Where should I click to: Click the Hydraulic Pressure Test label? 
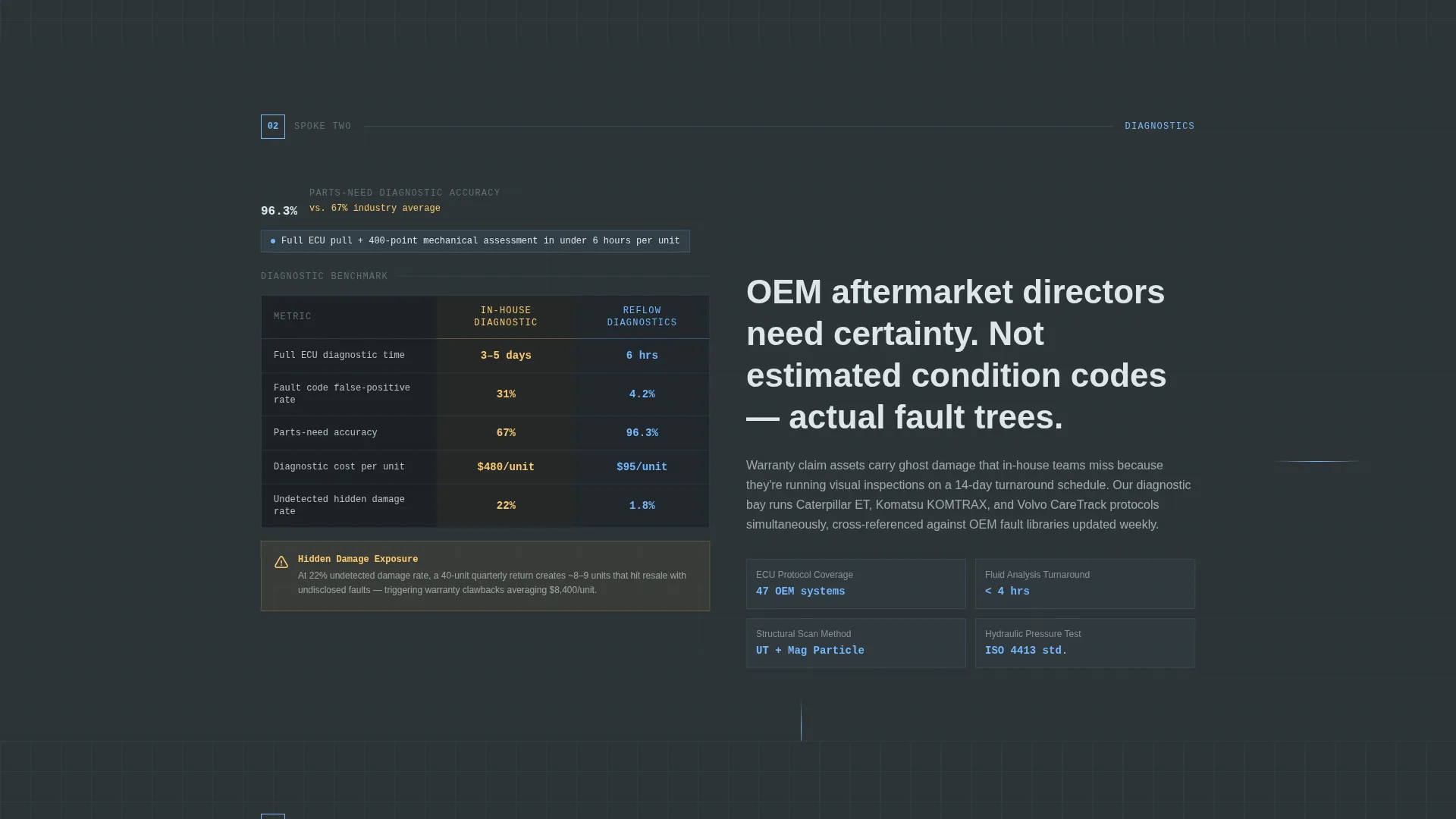click(x=1033, y=634)
